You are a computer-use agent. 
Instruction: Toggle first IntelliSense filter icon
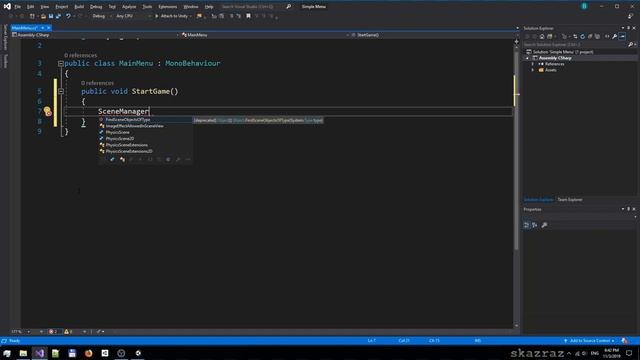coord(112,160)
